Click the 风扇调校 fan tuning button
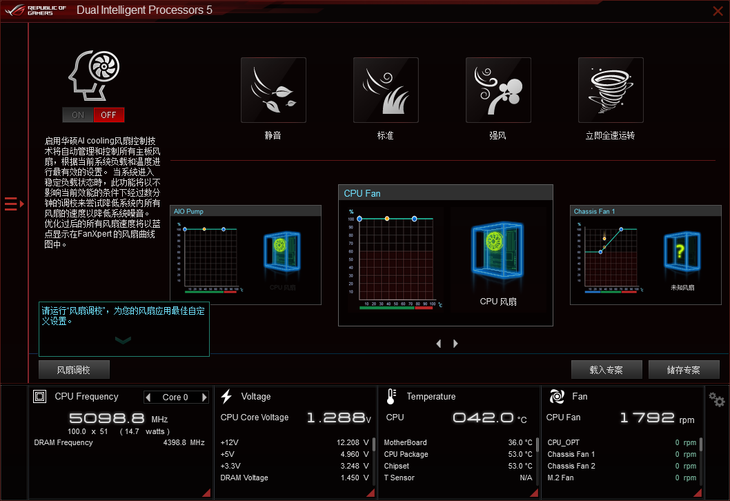This screenshot has height=501, width=730. coord(73,370)
